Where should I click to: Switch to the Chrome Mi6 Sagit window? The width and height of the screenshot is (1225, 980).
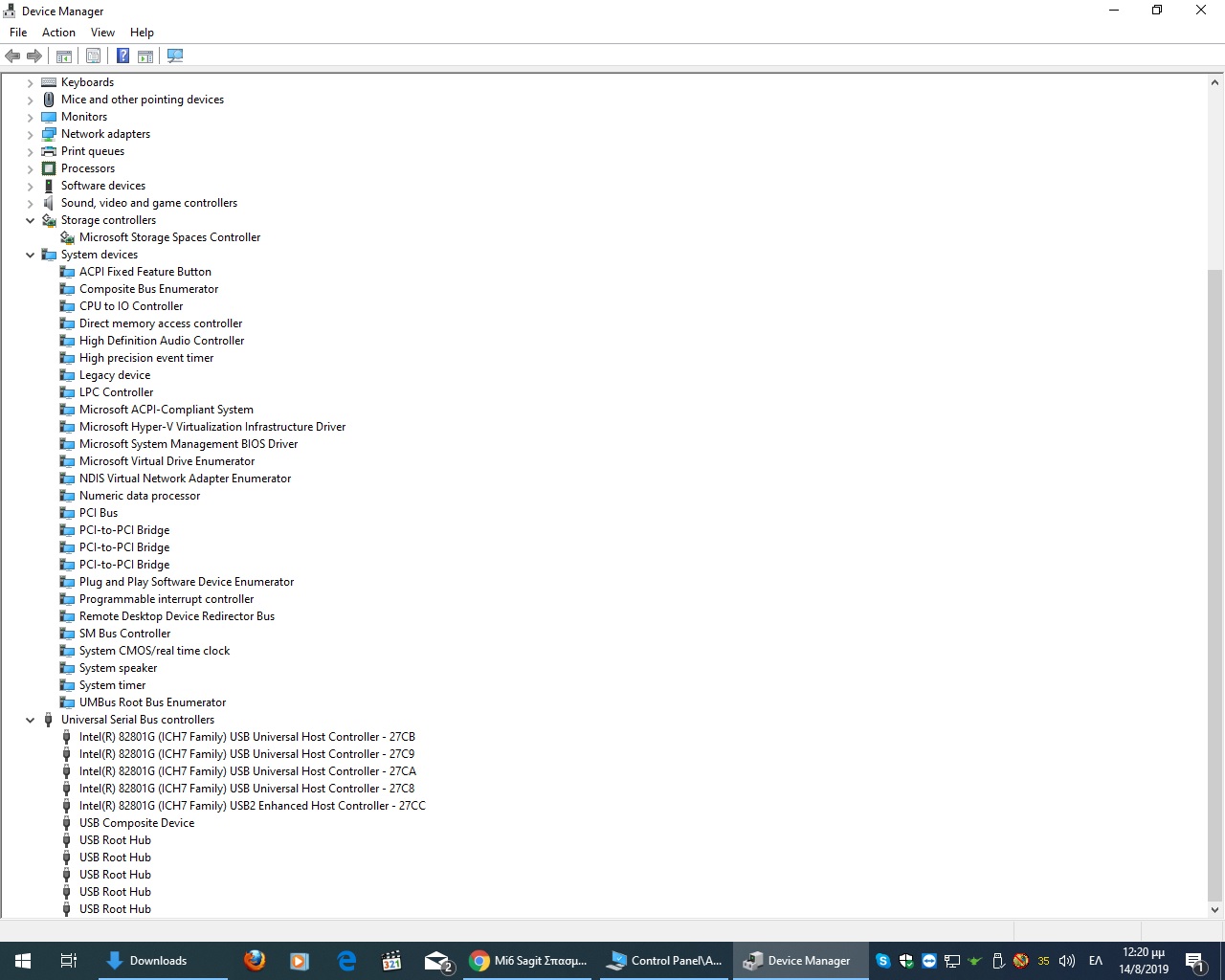529,961
